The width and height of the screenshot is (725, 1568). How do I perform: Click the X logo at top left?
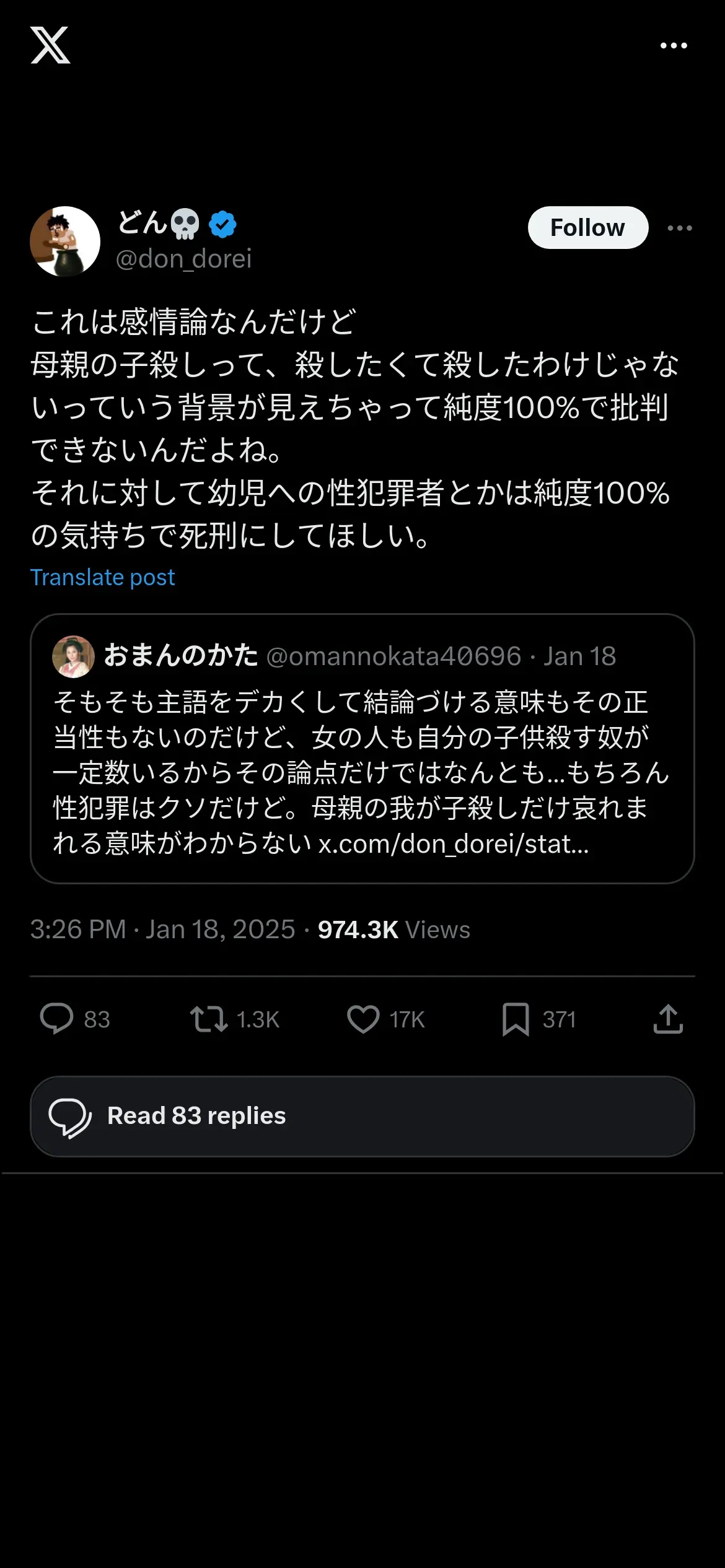pyautogui.click(x=50, y=45)
